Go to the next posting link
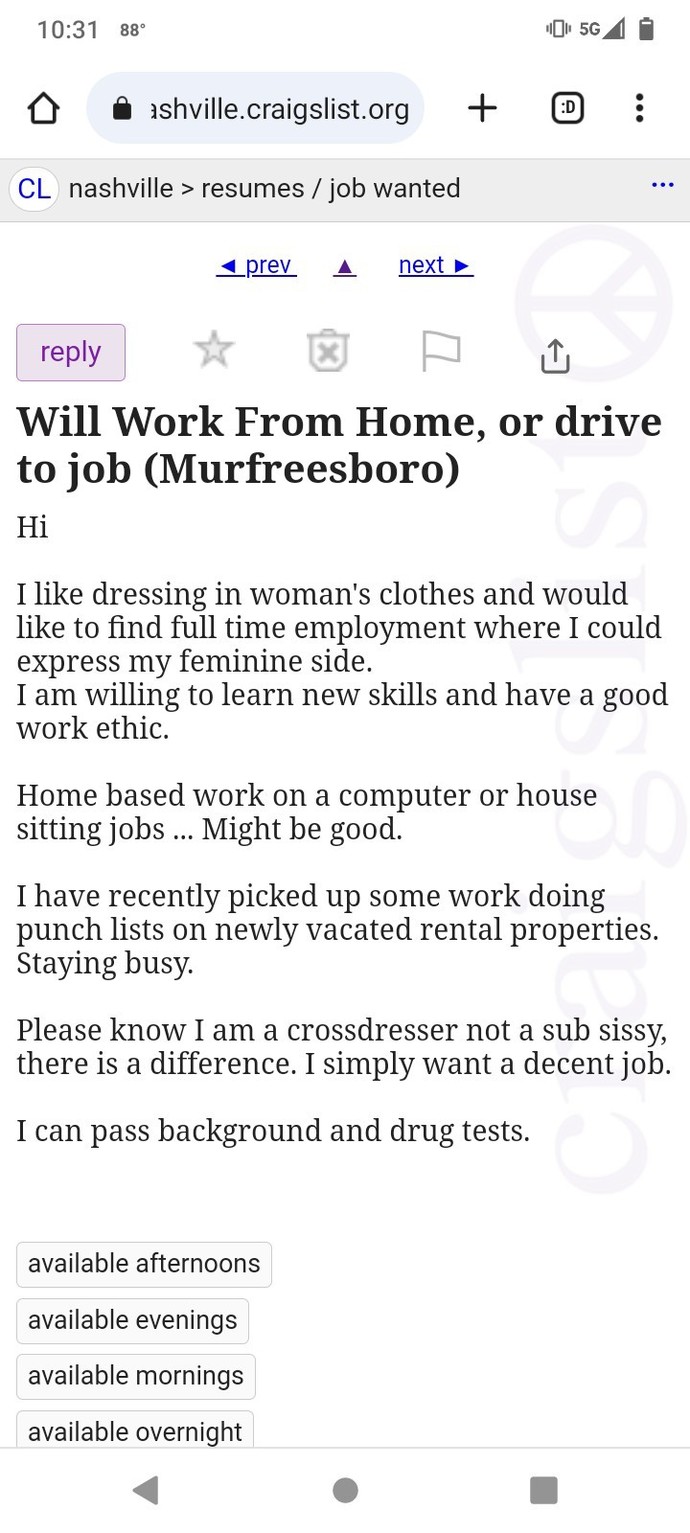Screen dimensions: 690x1533 pos(435,265)
